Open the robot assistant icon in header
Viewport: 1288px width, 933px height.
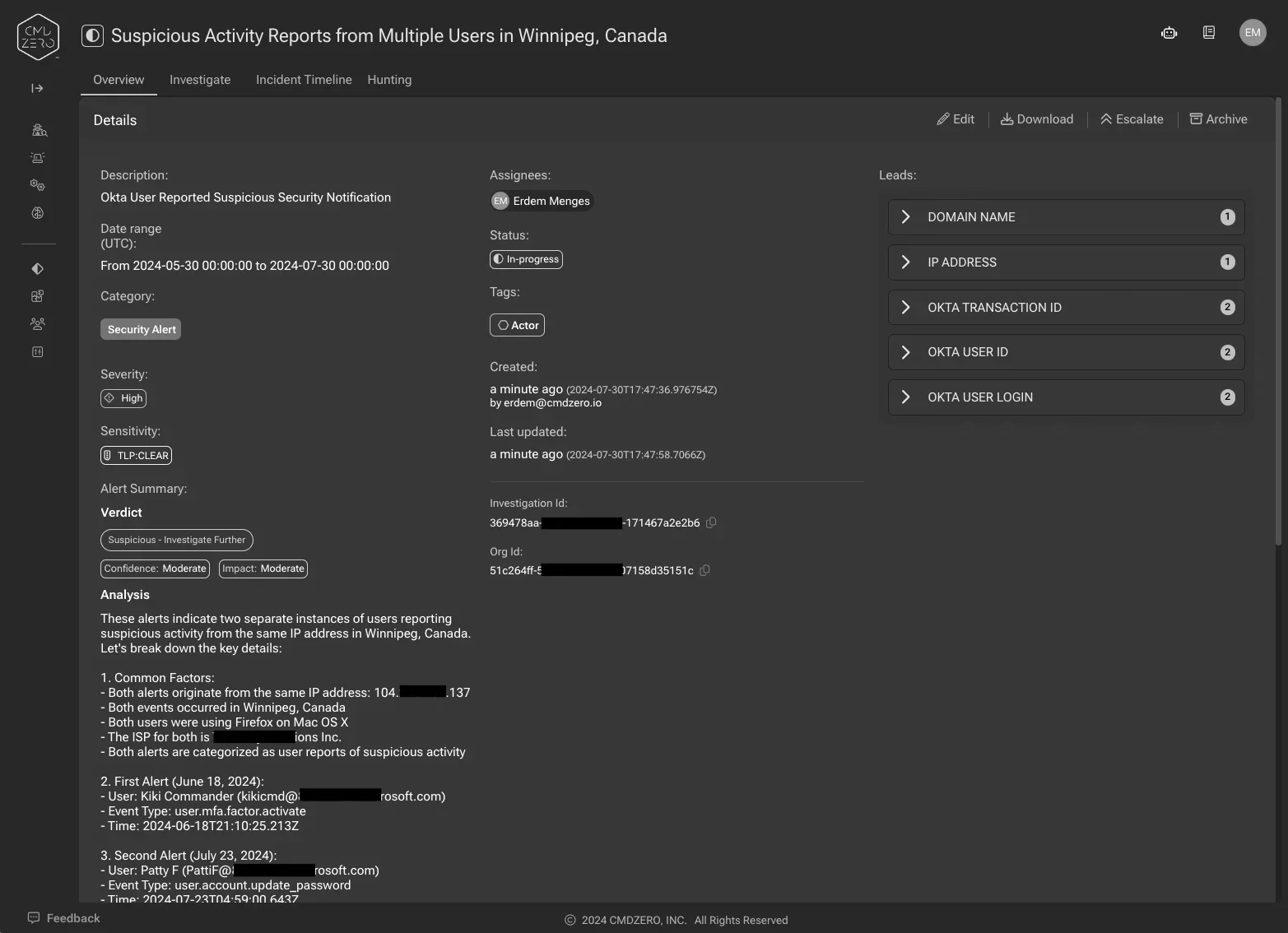(x=1169, y=33)
